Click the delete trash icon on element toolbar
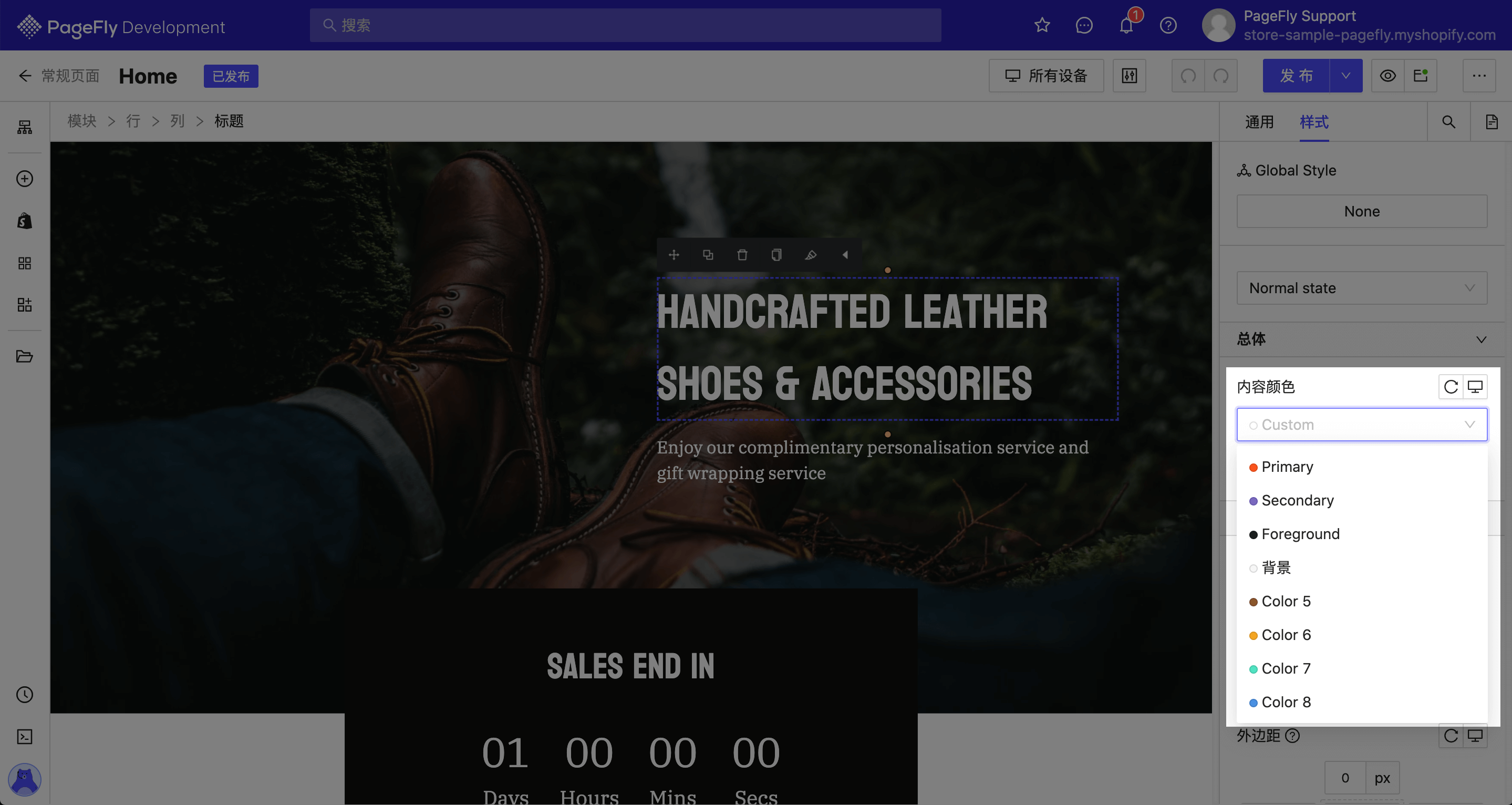This screenshot has width=1512, height=805. 742,255
